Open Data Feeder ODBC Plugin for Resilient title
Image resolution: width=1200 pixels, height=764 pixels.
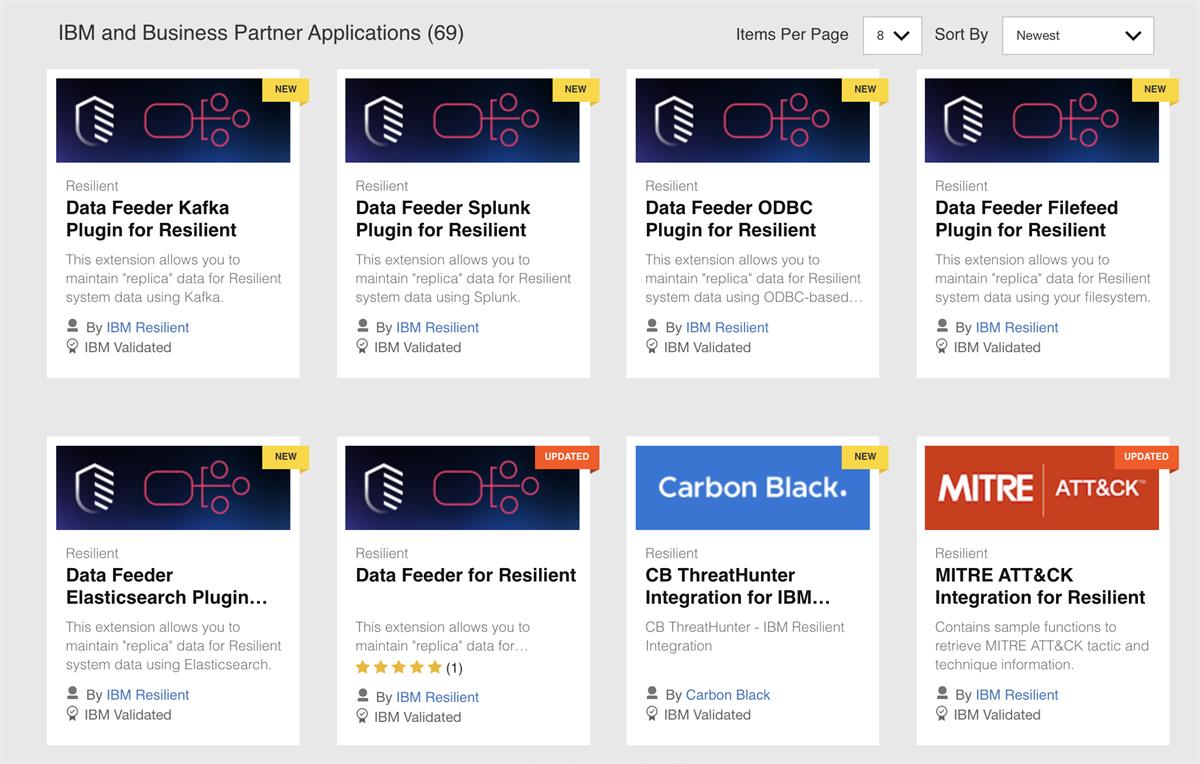pyautogui.click(x=731, y=219)
